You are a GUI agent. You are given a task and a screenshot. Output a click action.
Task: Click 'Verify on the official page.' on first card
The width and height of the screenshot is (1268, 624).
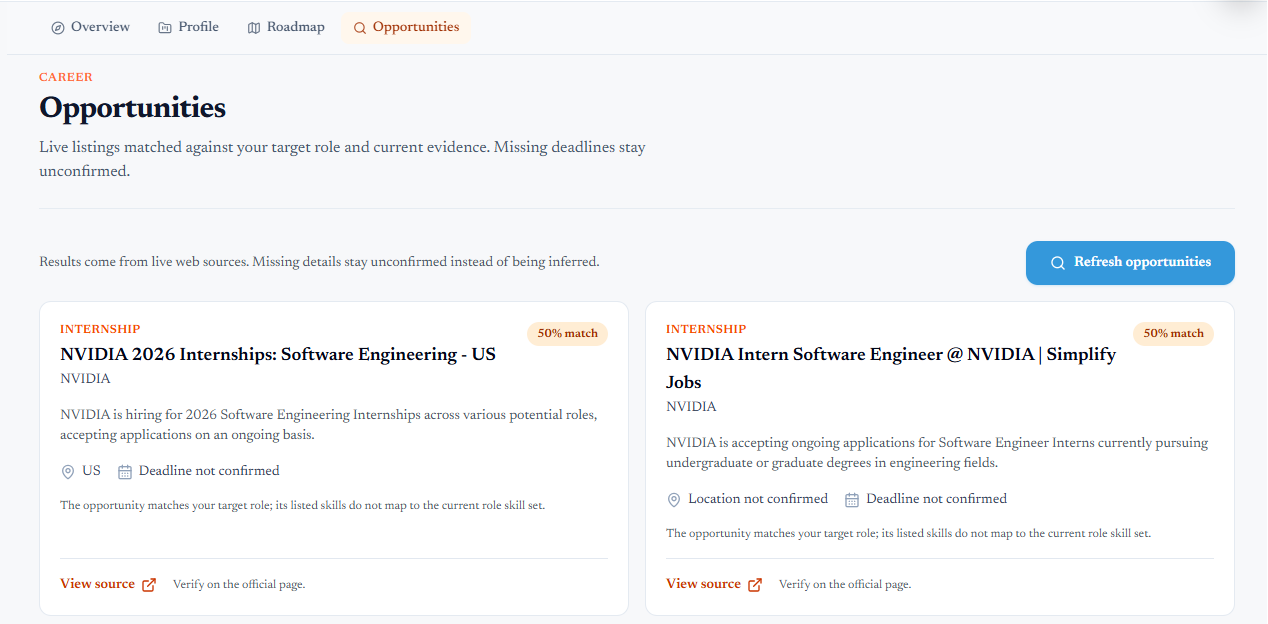[239, 584]
